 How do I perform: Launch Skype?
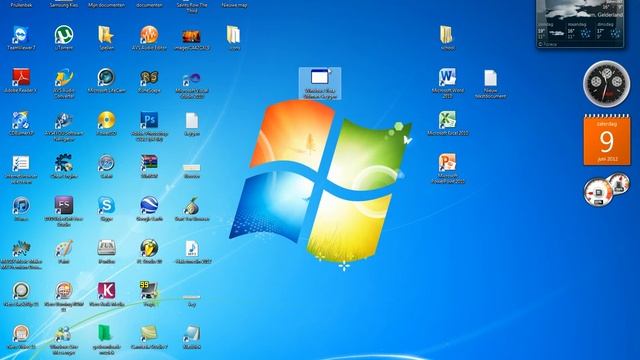(x=106, y=206)
